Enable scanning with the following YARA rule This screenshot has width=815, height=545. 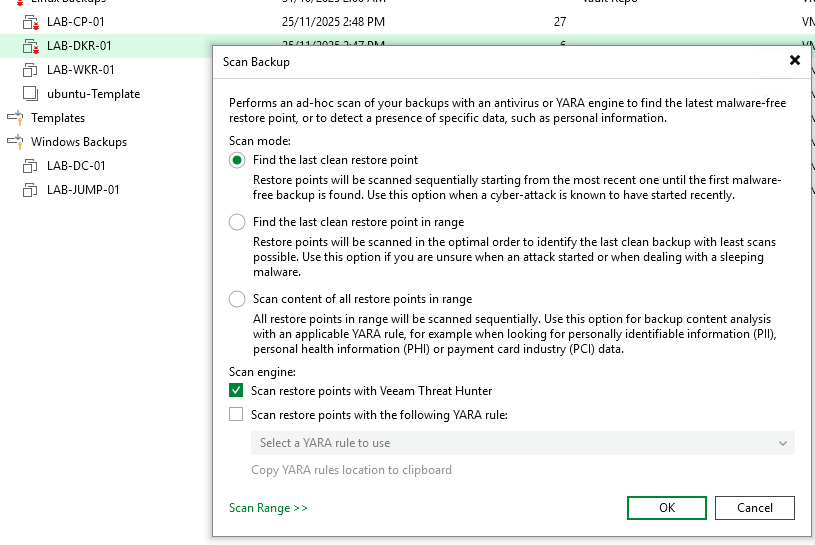point(236,415)
